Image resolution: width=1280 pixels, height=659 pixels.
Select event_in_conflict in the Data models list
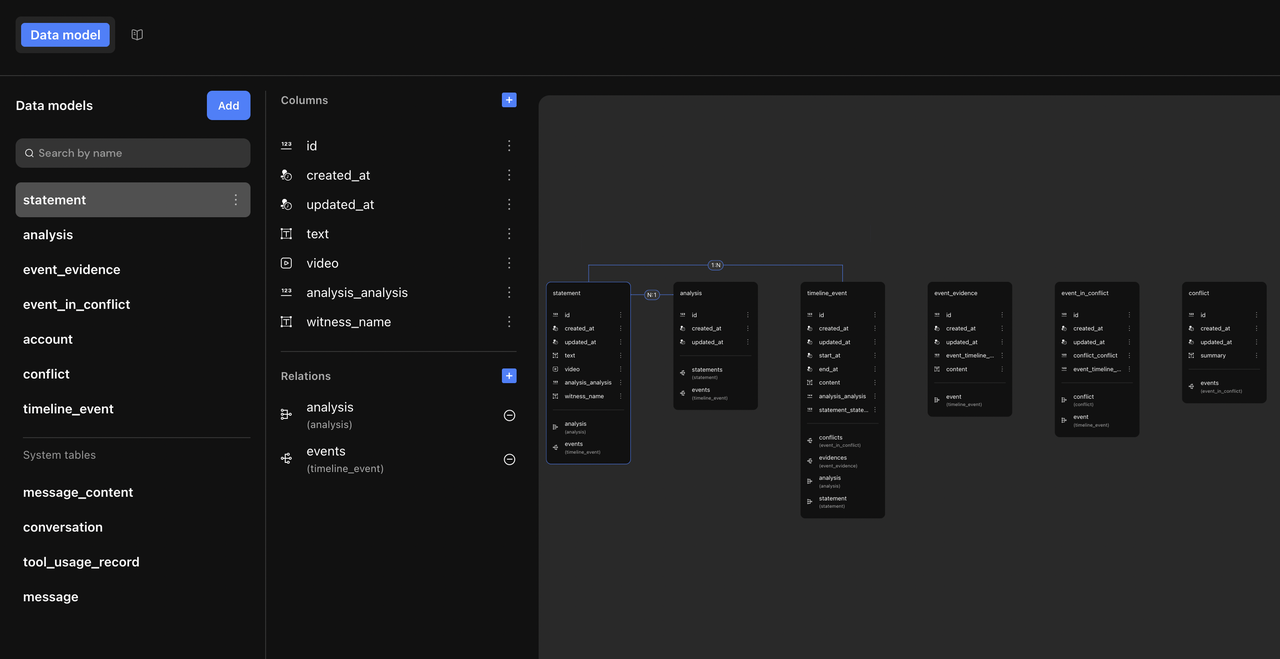pos(133,305)
